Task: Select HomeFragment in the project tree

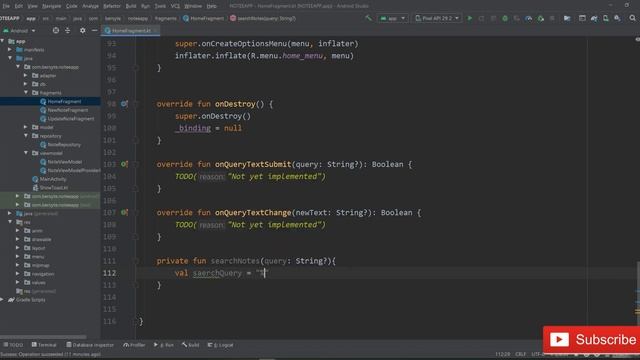Action: [64, 101]
